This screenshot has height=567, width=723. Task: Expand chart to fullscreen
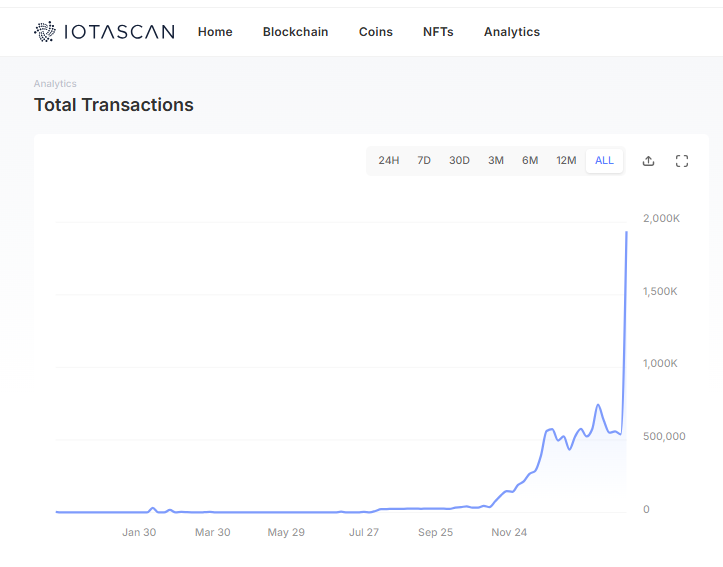click(682, 161)
